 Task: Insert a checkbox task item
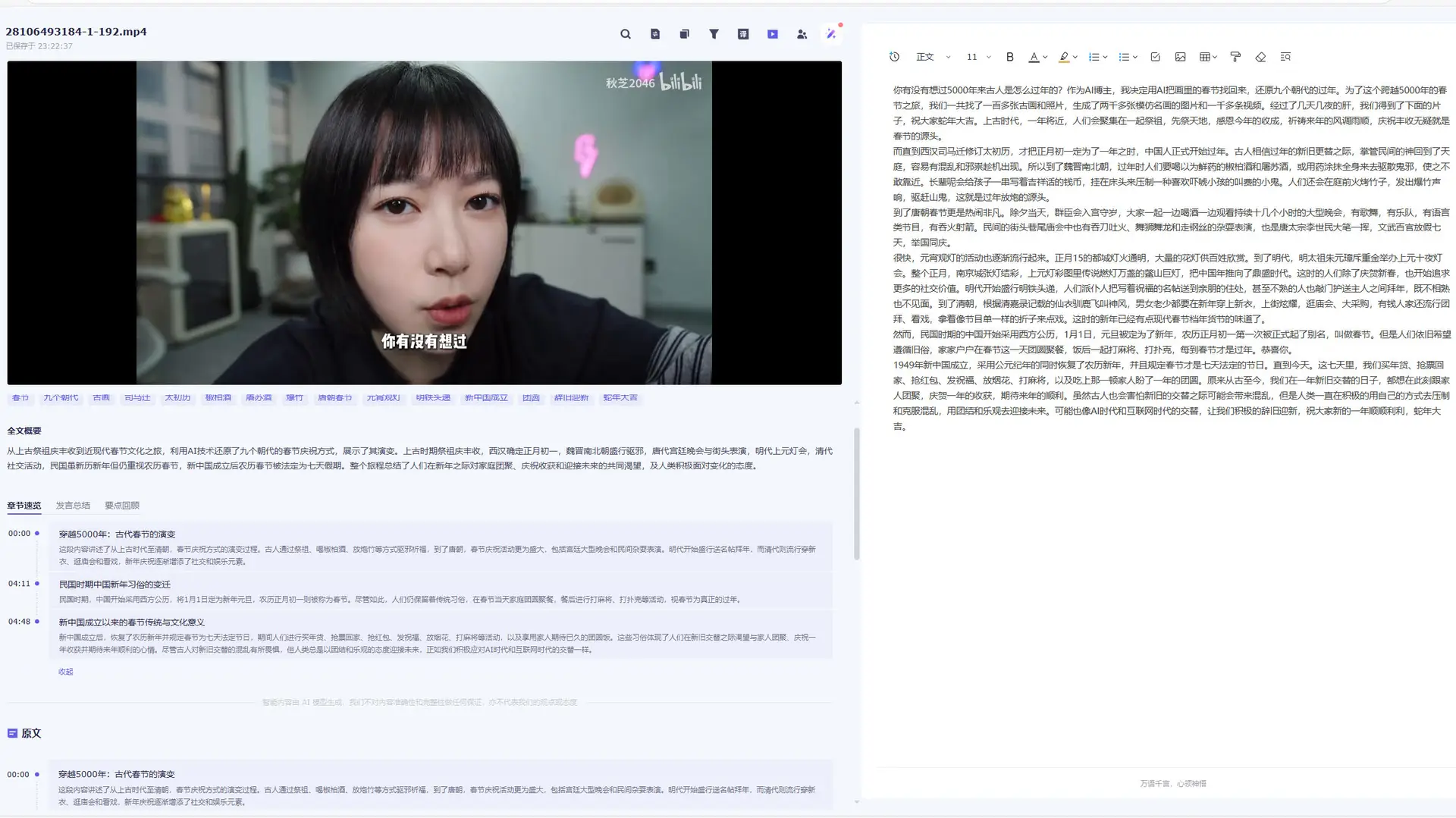pyautogui.click(x=1155, y=57)
